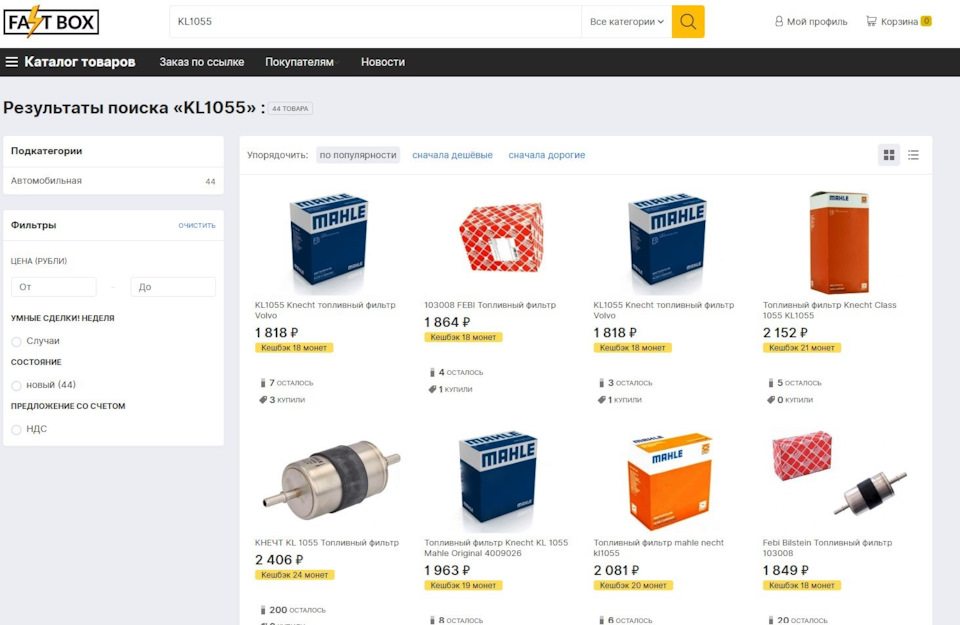Click price '1 864 ₽'
960x625 pixels.
(x=447, y=322)
